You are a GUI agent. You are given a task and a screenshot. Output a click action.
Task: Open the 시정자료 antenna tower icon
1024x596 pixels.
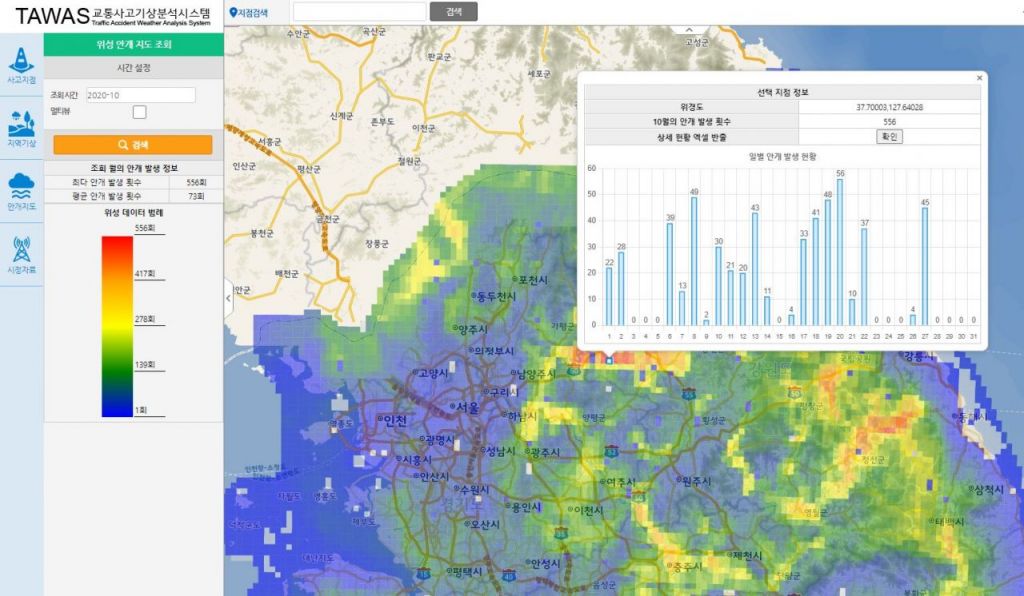21,254
